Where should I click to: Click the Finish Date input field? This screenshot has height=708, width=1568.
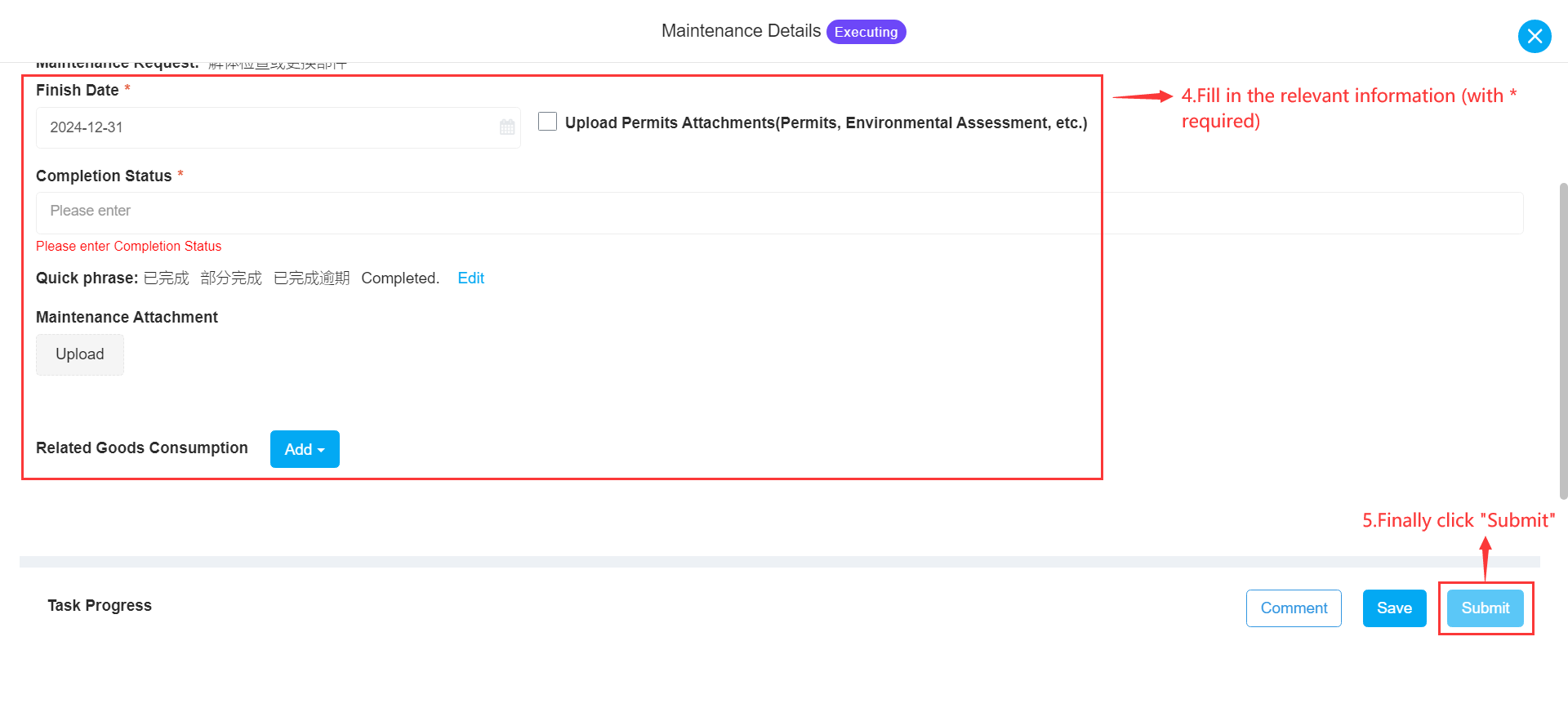point(278,127)
